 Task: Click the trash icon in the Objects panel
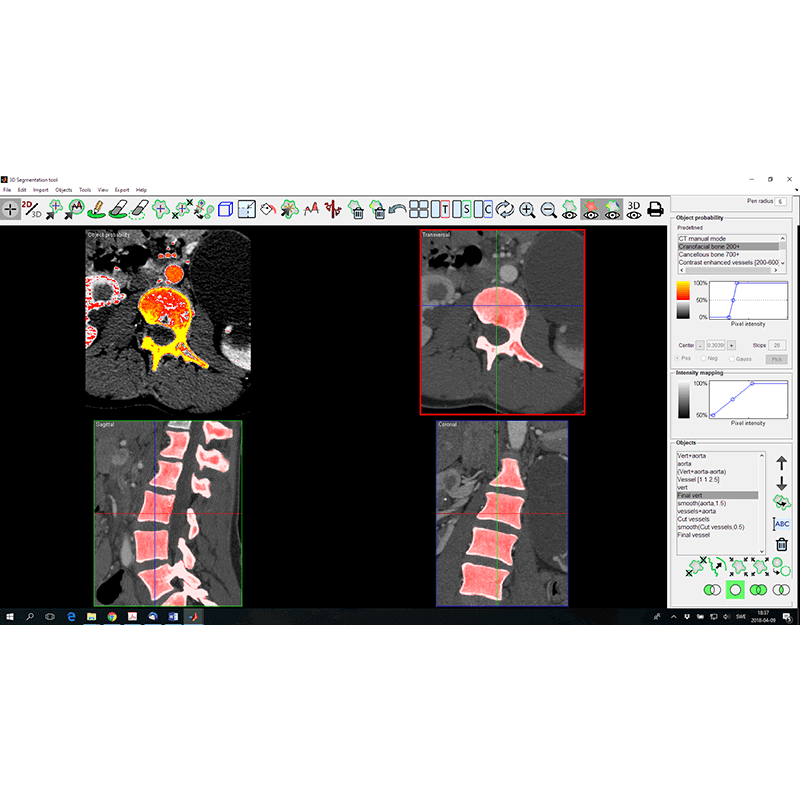point(781,544)
